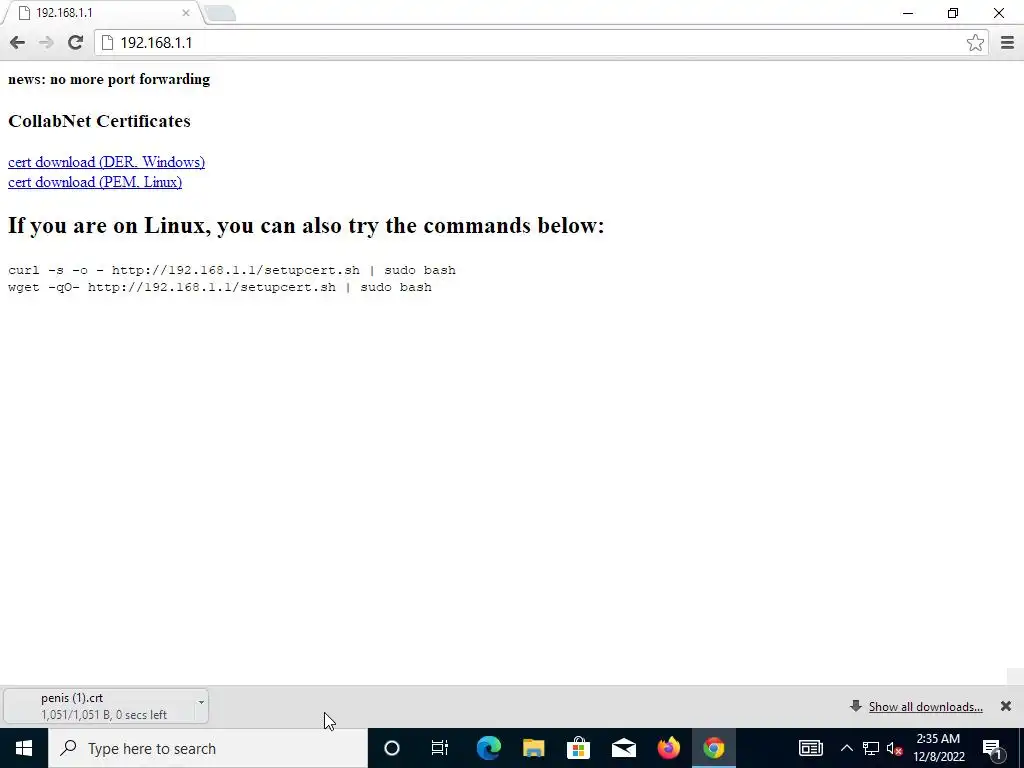Reload the 192.168.1.1 page
The height and width of the screenshot is (768, 1024).
(75, 42)
